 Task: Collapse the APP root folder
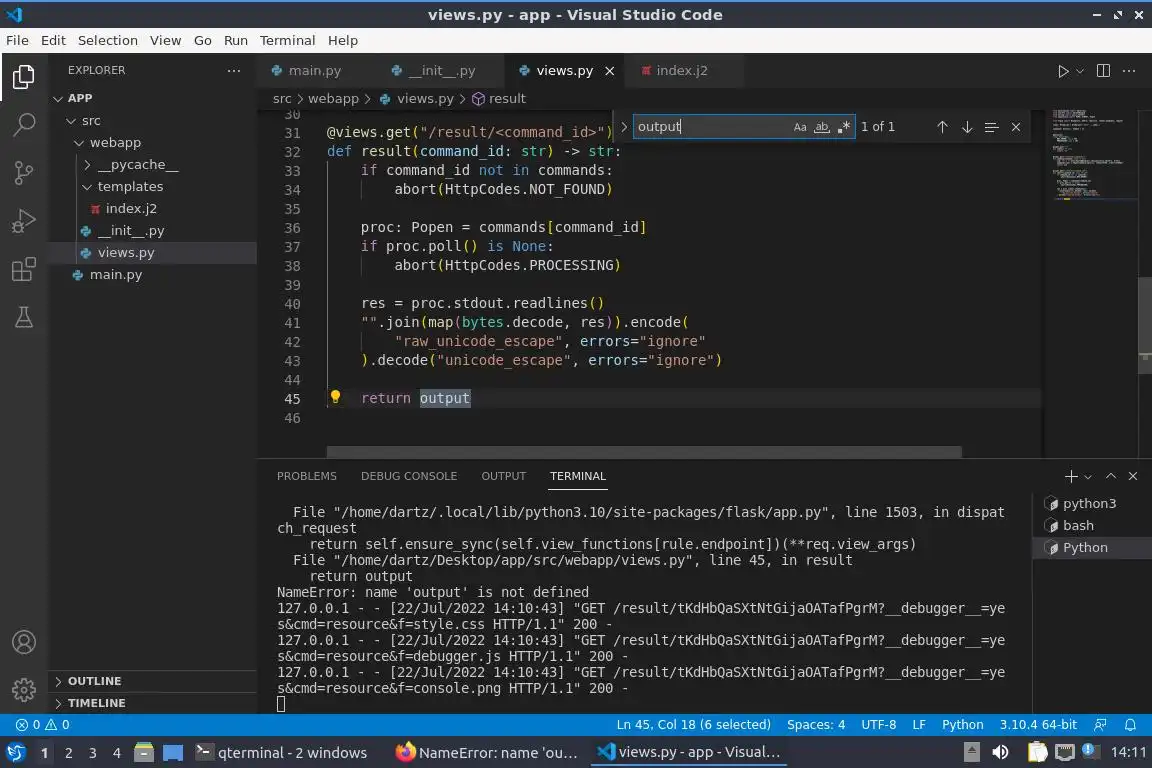click(x=58, y=98)
